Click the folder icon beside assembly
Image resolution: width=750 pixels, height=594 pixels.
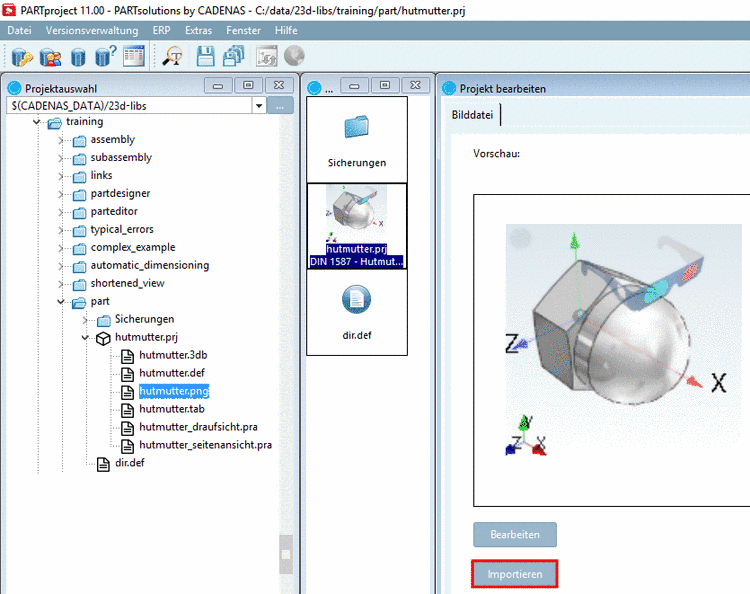[79, 141]
